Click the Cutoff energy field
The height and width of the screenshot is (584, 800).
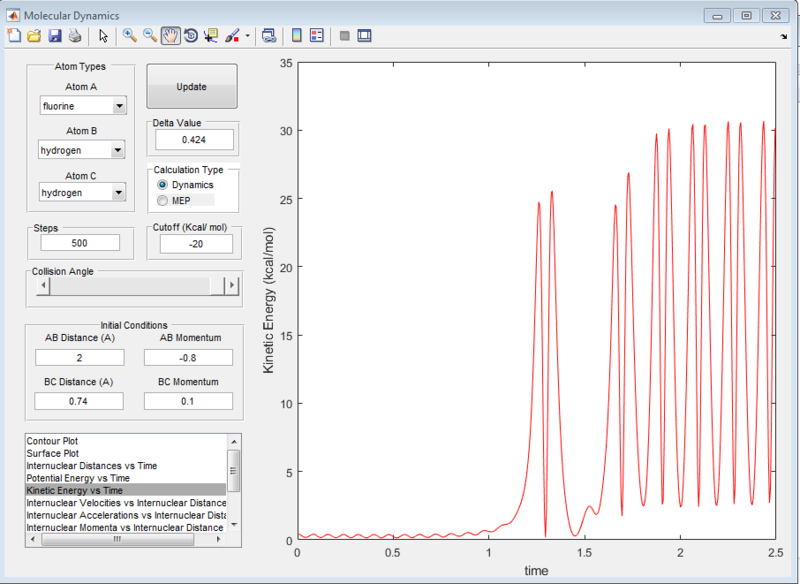[196, 244]
